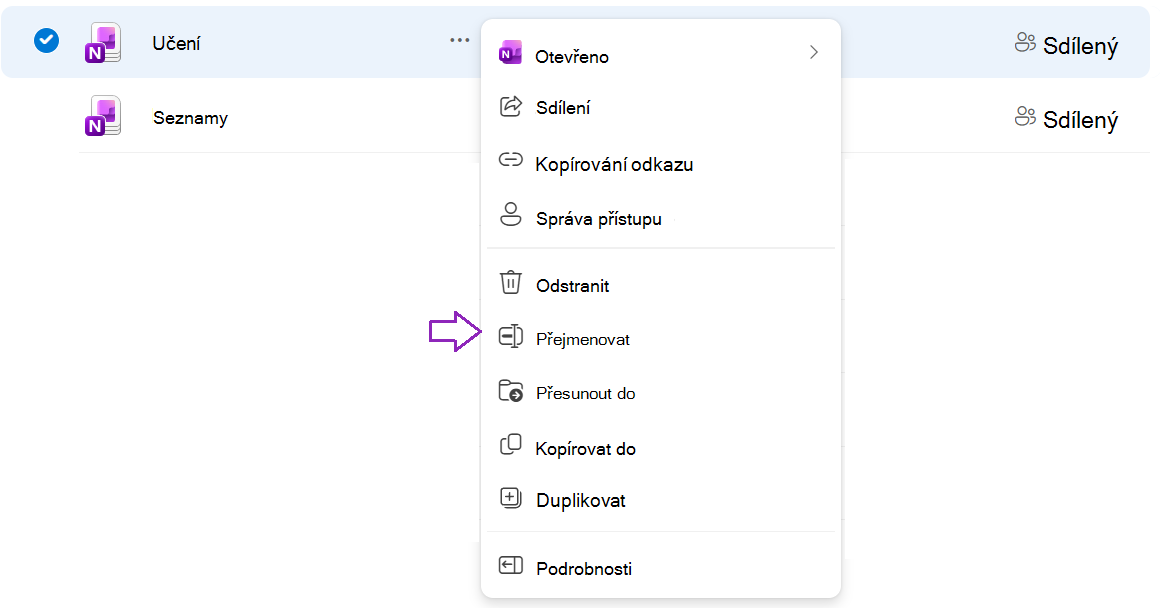This screenshot has height=608, width=1160.
Task: Choose Kopírování odkazu menu entry
Action: coord(614,164)
